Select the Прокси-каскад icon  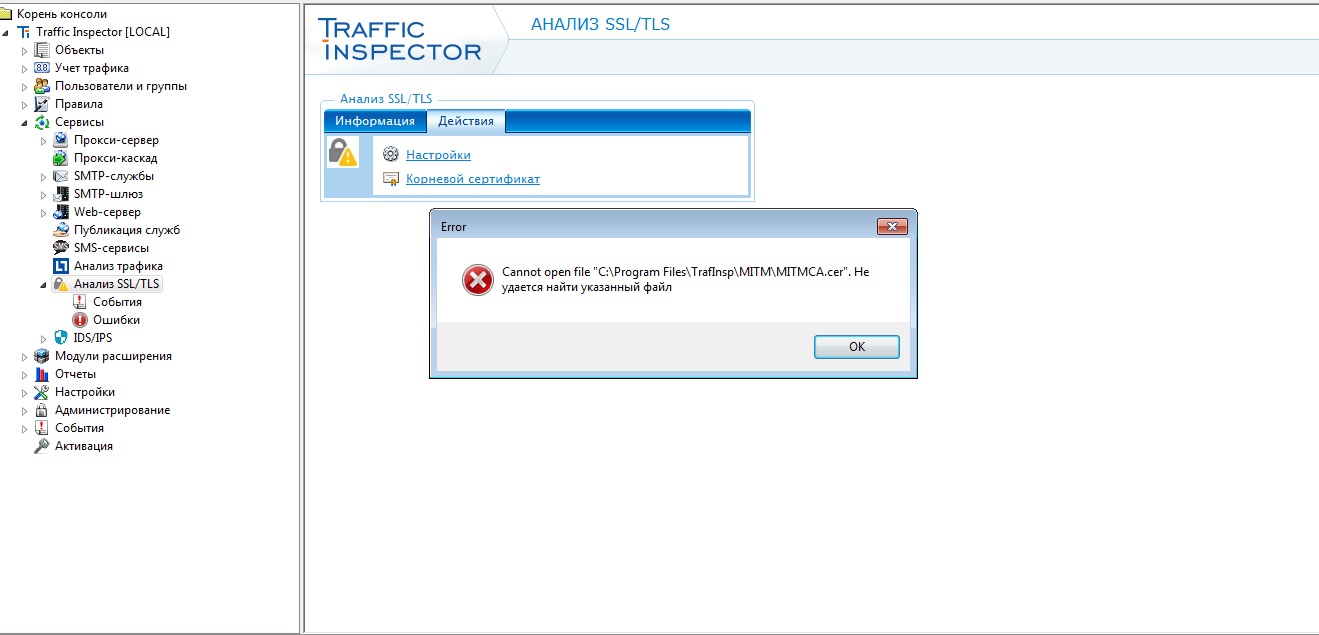61,158
